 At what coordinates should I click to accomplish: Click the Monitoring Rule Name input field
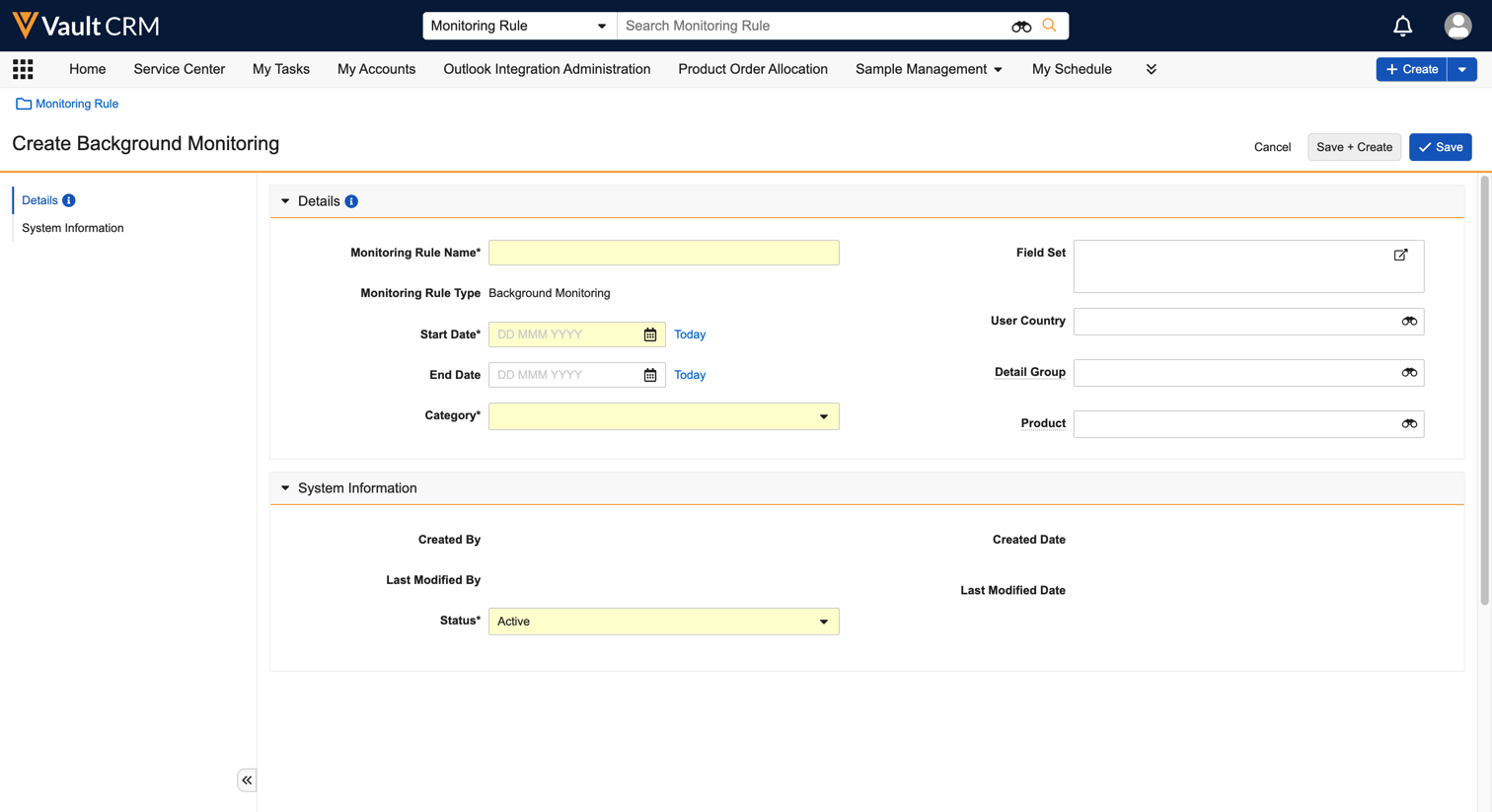click(x=663, y=253)
